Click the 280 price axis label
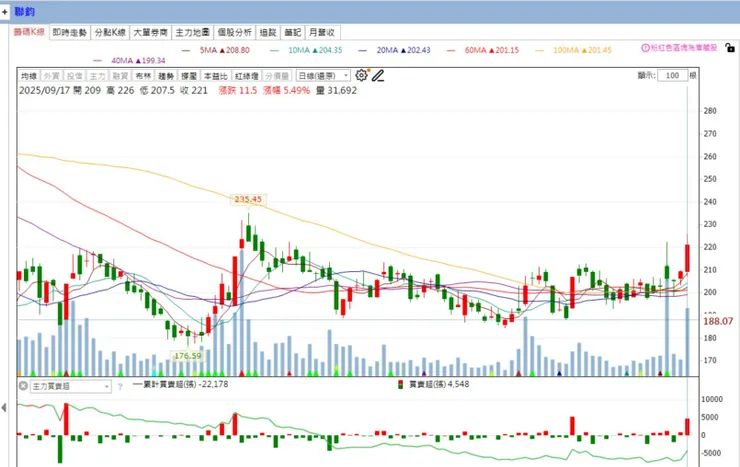This screenshot has width=740, height=467. point(710,111)
